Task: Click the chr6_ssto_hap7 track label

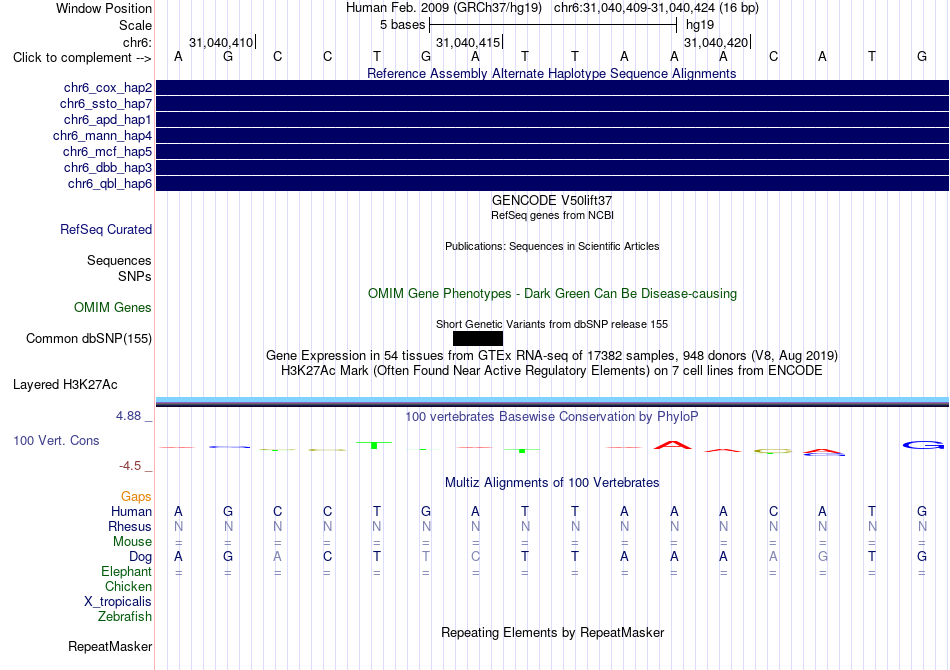Action: click(106, 104)
